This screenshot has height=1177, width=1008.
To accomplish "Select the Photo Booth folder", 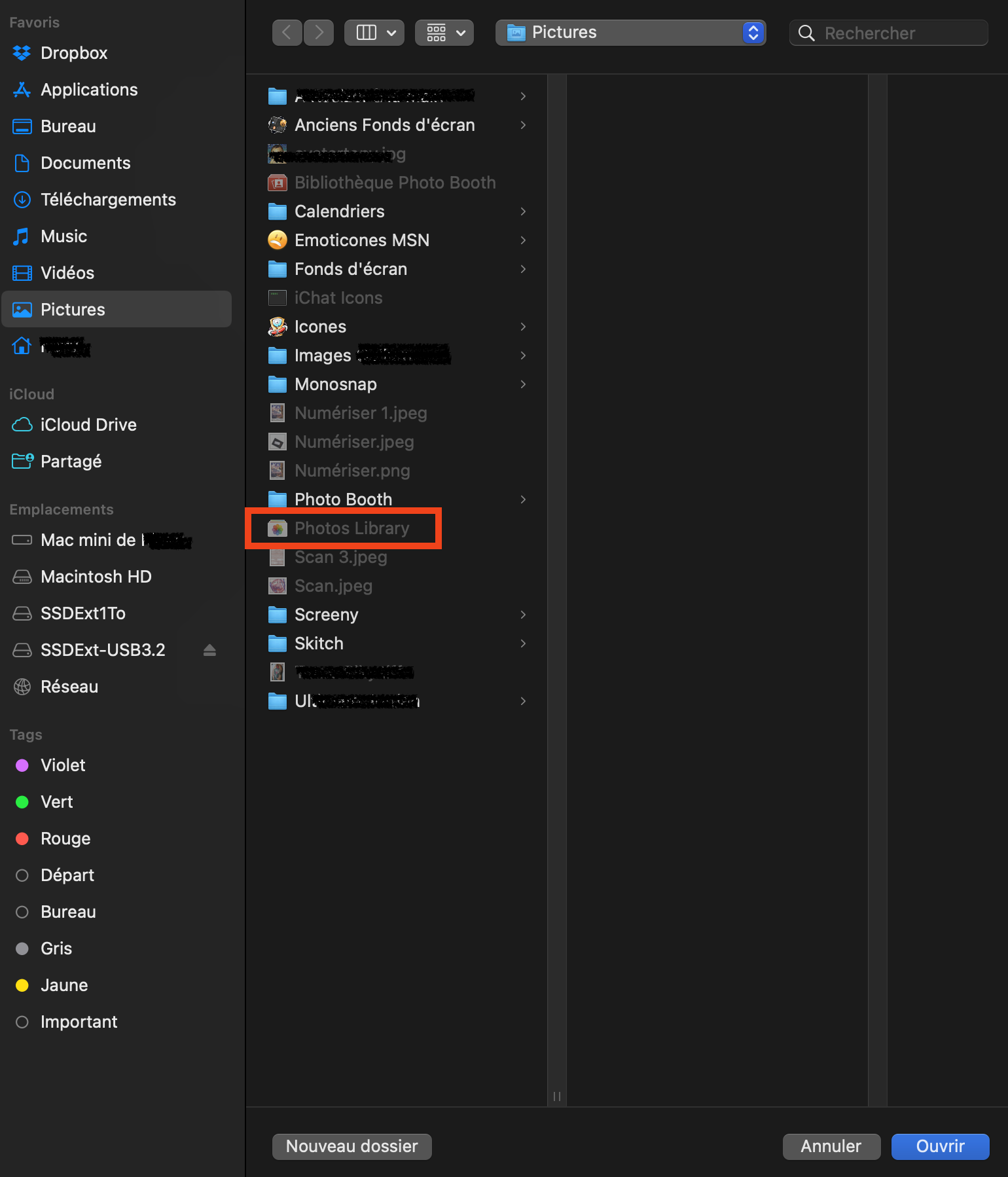I will tap(343, 499).
